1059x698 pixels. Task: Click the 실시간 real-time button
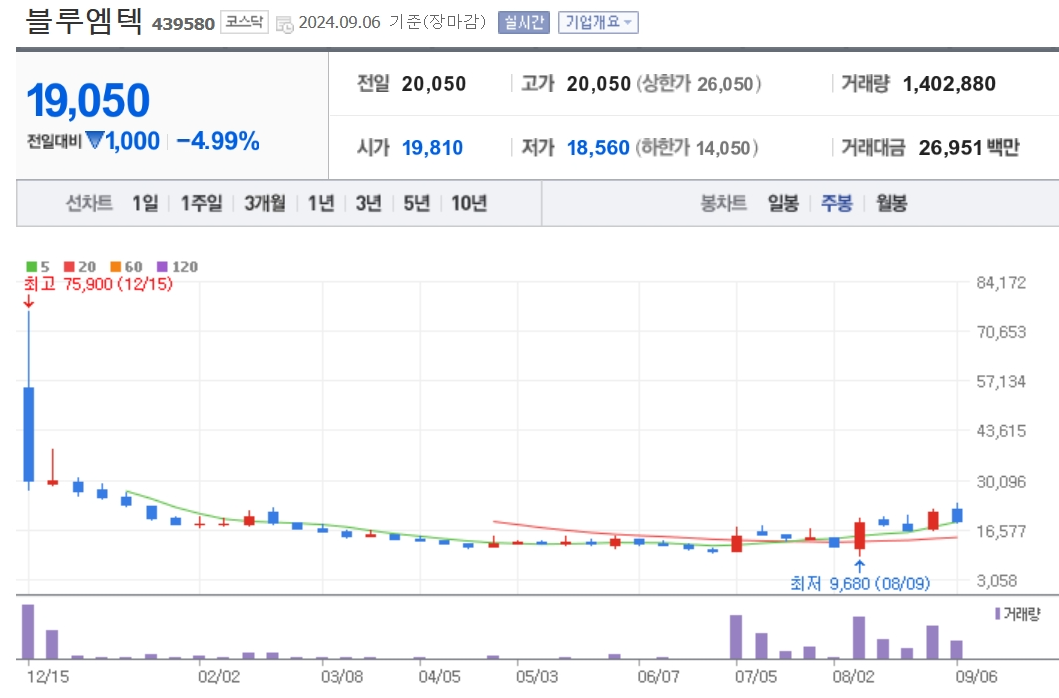523,22
